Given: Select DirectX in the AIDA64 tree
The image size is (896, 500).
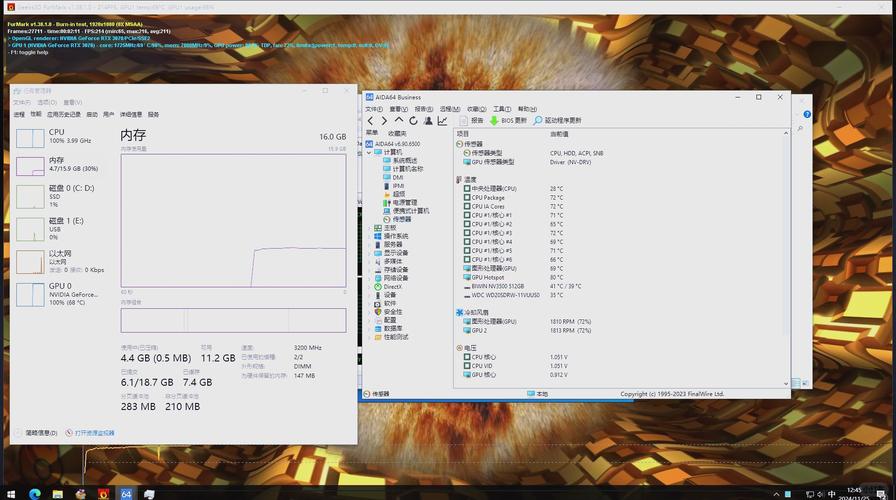Looking at the screenshot, I should tap(392, 286).
